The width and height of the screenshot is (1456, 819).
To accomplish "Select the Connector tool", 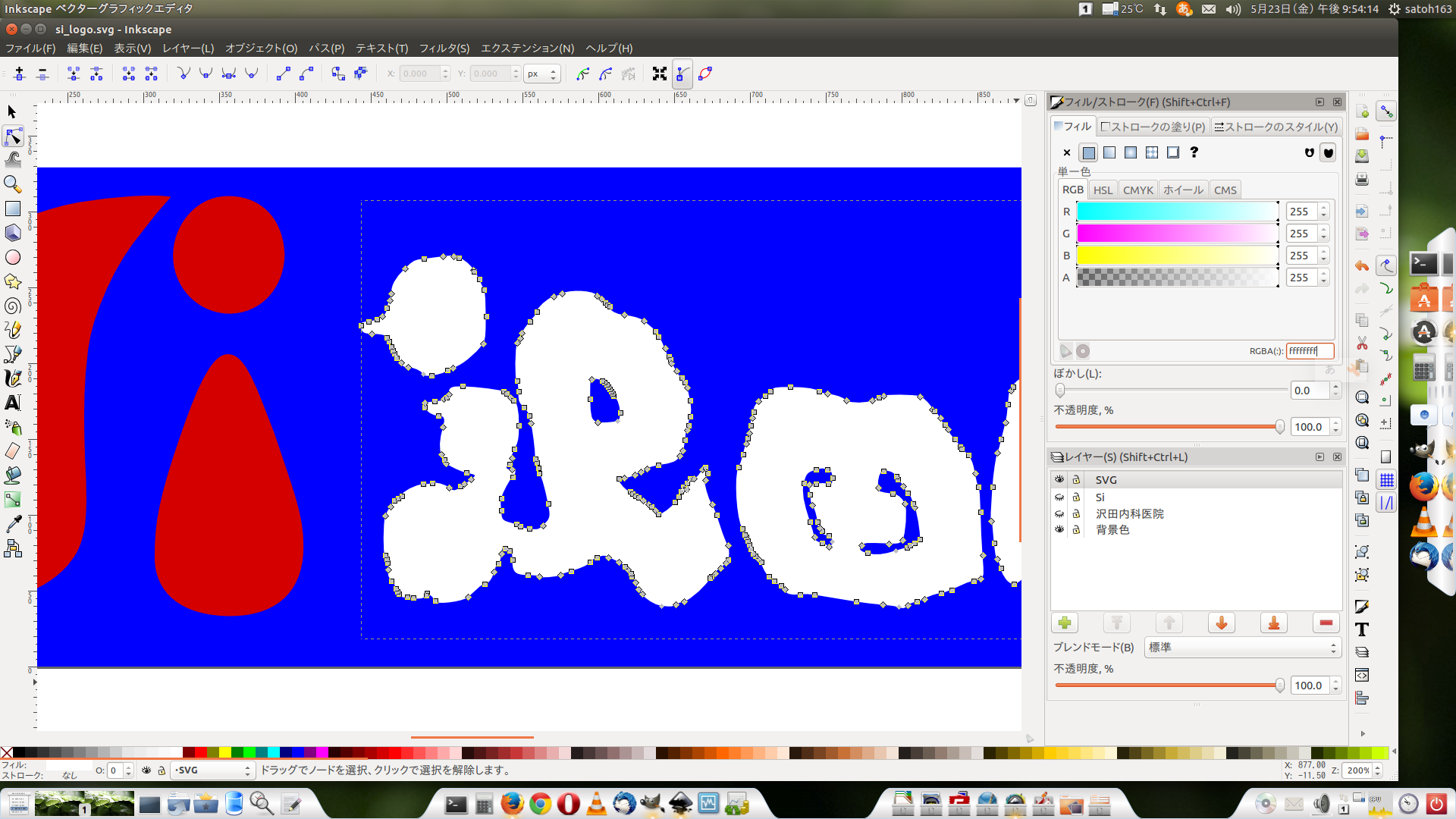I will coord(13,548).
